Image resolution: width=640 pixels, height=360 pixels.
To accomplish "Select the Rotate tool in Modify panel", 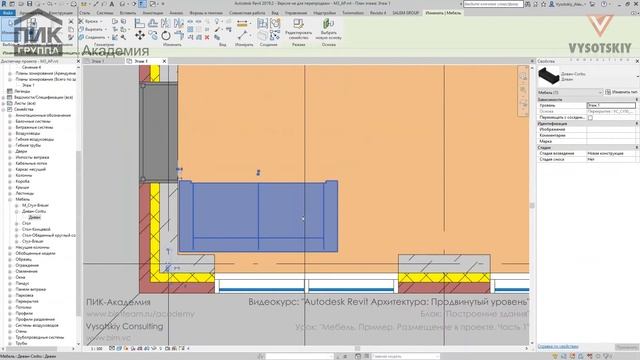I will (x=166, y=36).
